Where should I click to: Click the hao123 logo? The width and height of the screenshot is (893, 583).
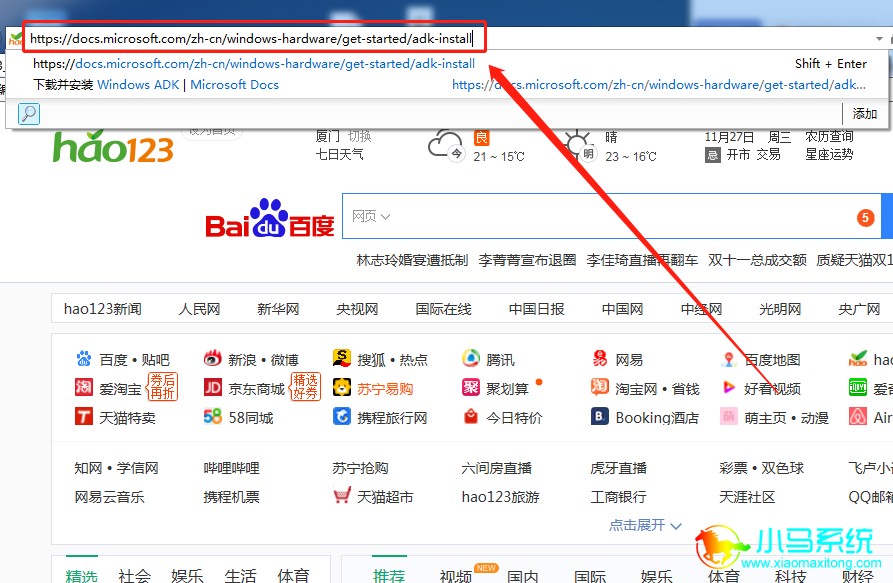tap(113, 147)
